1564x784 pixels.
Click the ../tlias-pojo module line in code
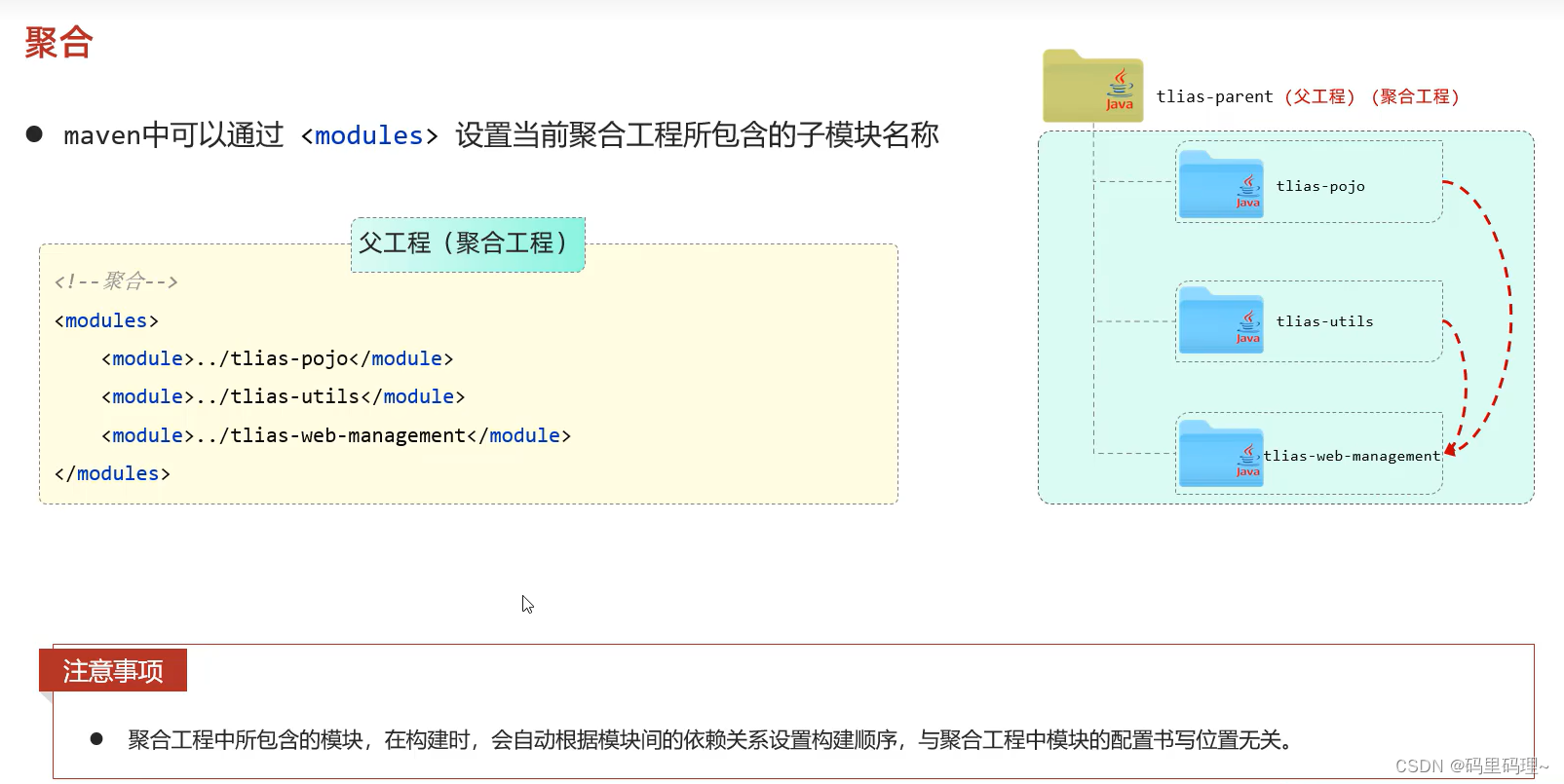pos(278,358)
